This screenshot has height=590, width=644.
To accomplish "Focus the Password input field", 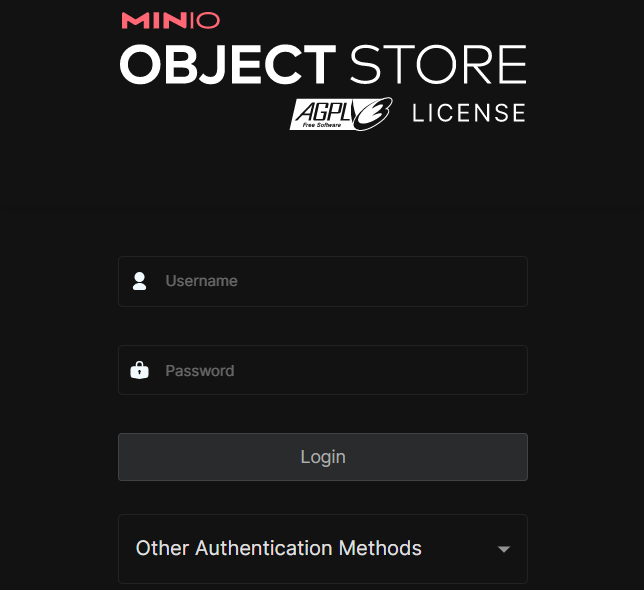I will [323, 370].
